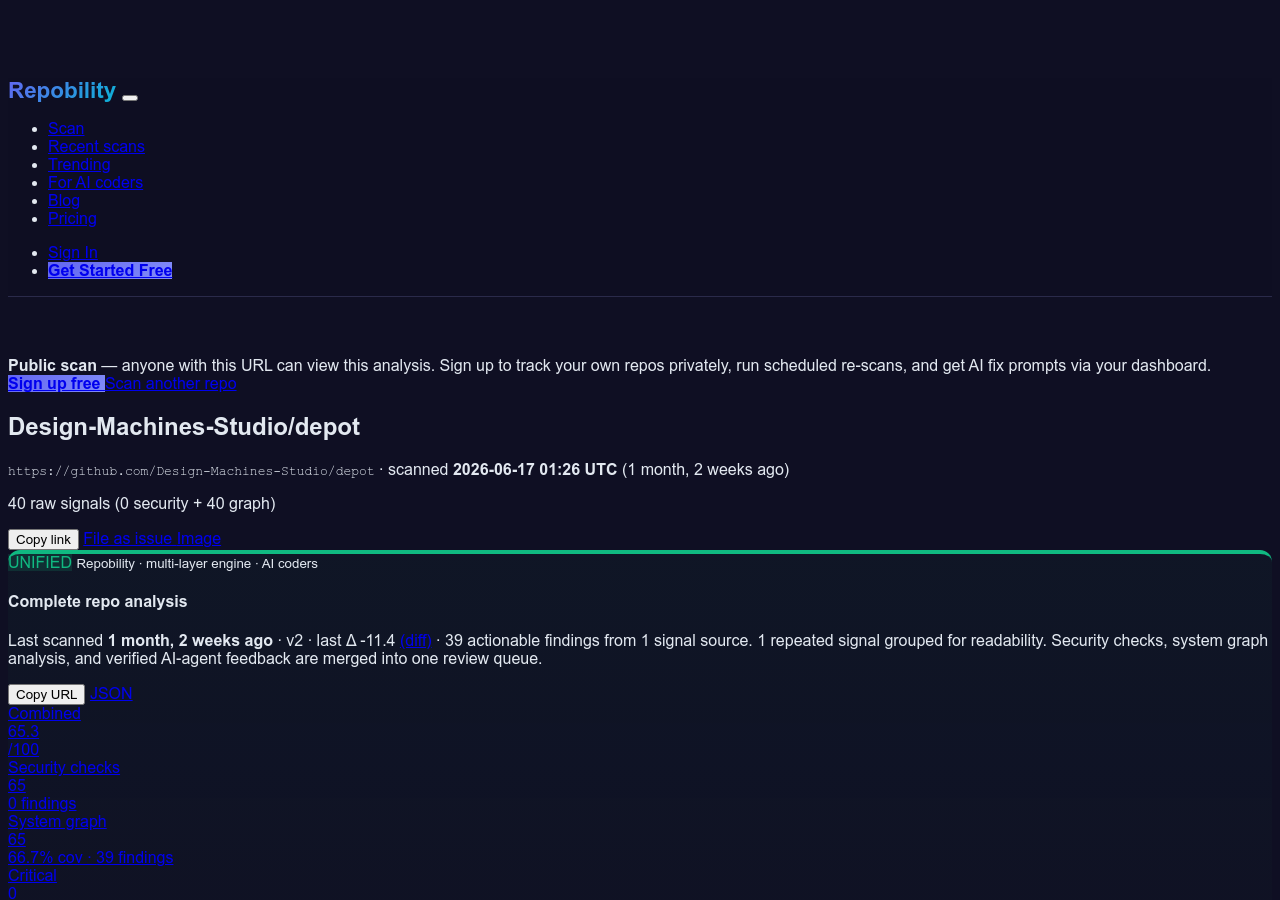Click the 0 findings text under Security checks
The height and width of the screenshot is (900, 1280).
(x=42, y=803)
